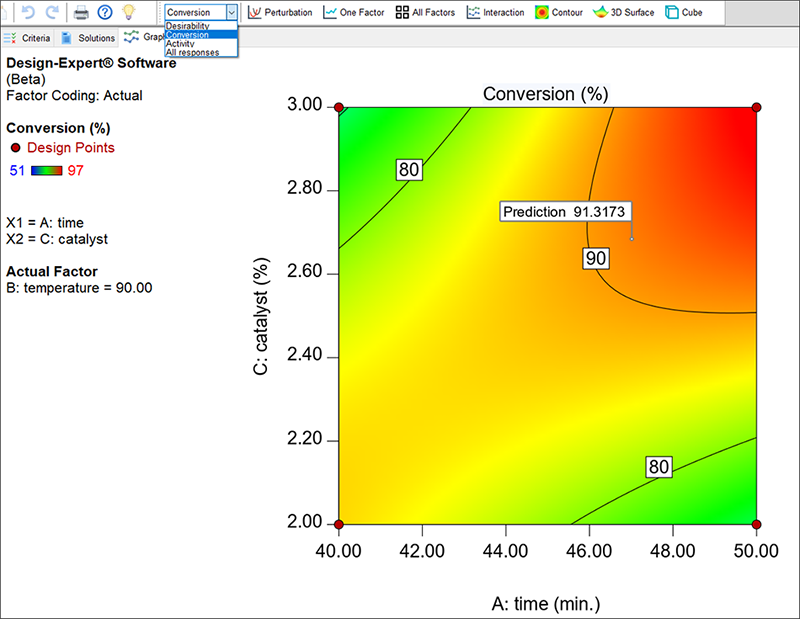The image size is (800, 619).
Task: Select the Contour plot view
Action: (x=559, y=13)
